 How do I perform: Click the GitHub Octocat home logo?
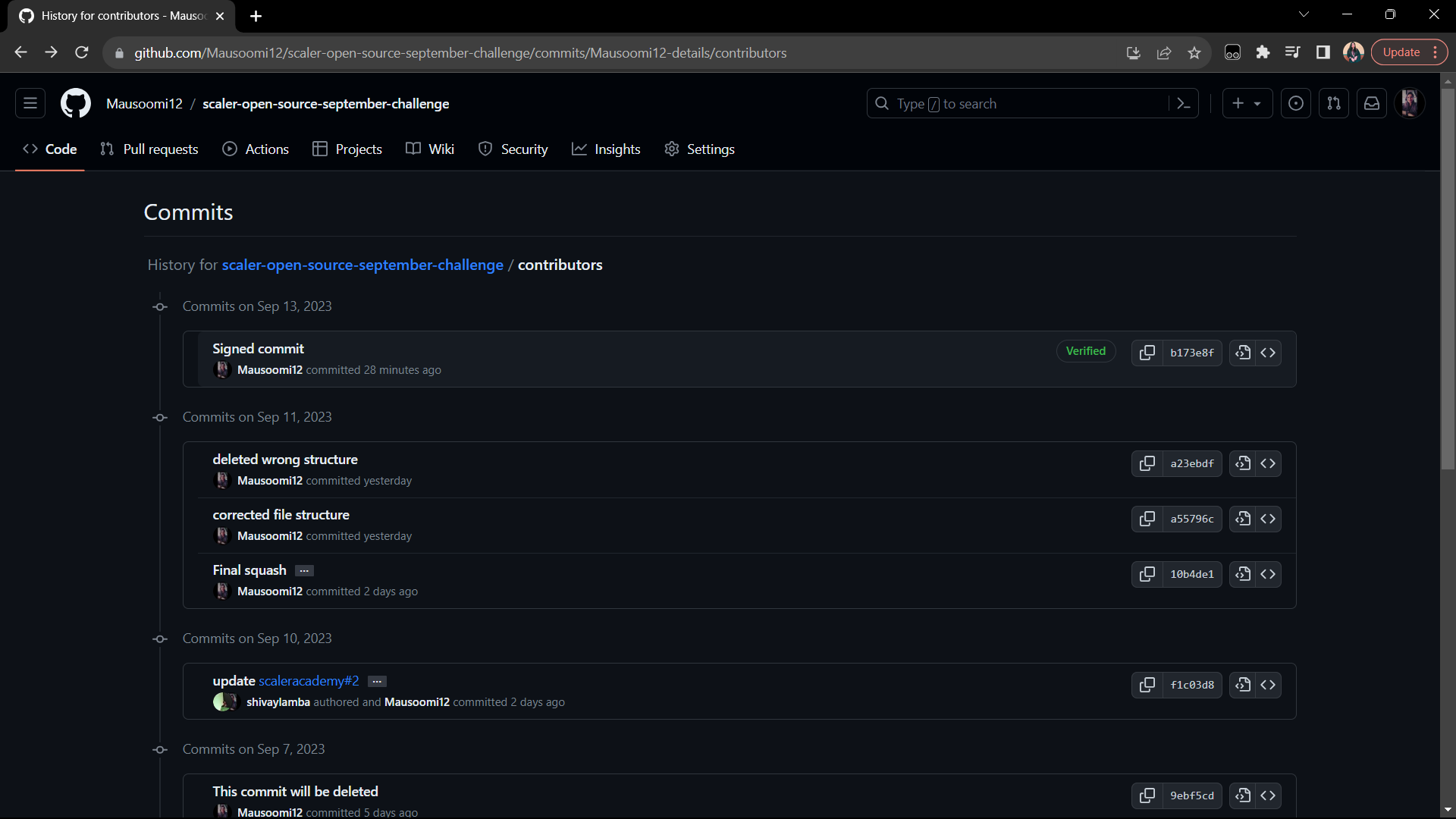76,104
